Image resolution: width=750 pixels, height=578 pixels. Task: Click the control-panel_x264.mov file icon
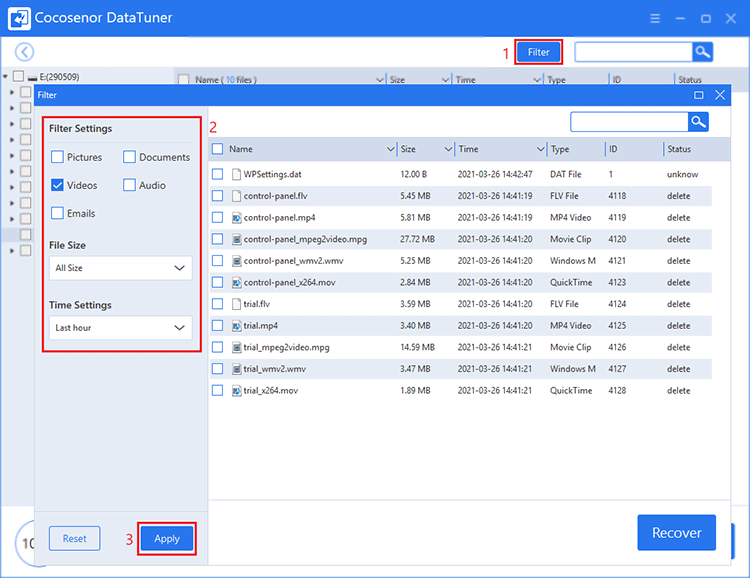[x=236, y=282]
